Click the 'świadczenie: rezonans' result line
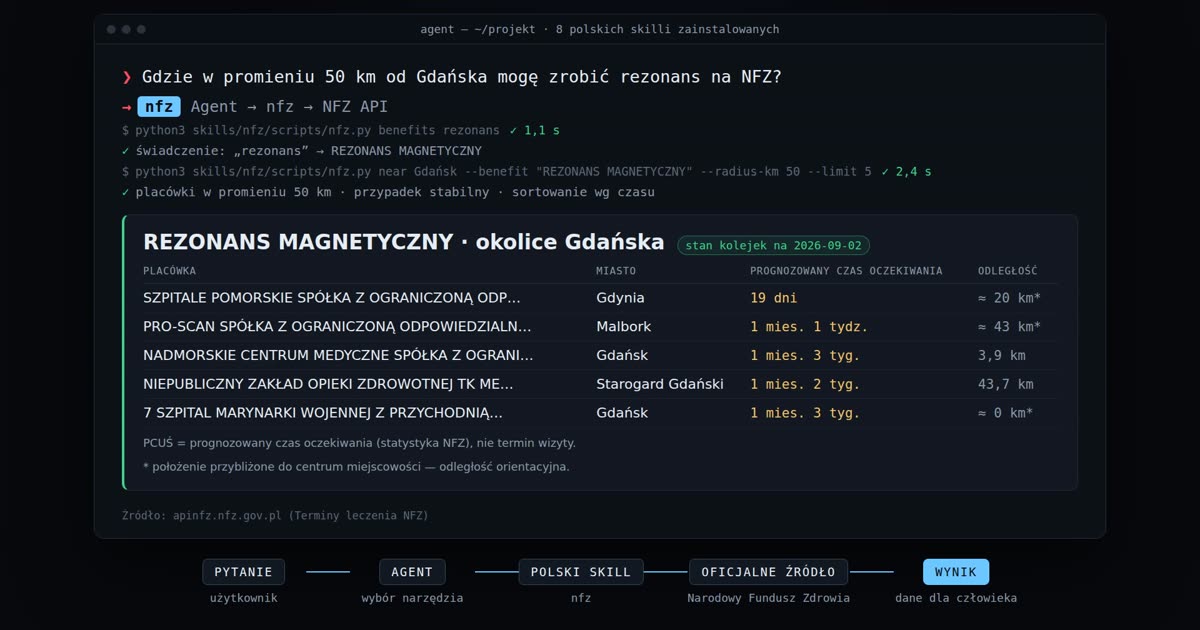The image size is (1200, 630). pos(302,151)
